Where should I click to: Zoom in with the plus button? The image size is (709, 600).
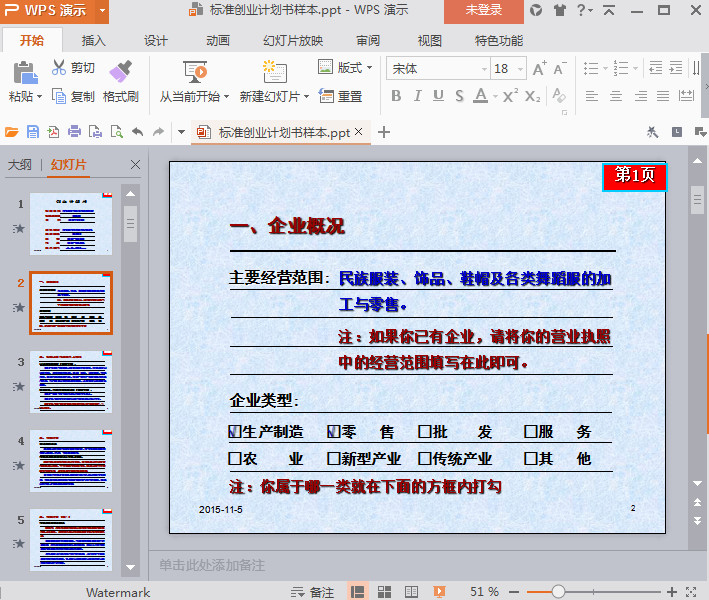click(672, 591)
